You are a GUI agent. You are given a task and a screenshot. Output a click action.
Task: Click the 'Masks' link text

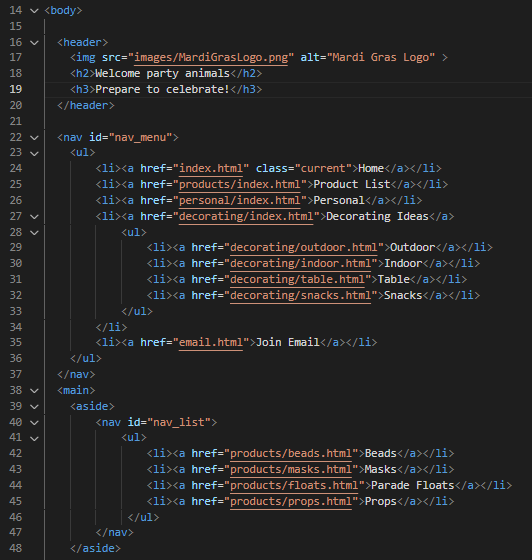381,469
